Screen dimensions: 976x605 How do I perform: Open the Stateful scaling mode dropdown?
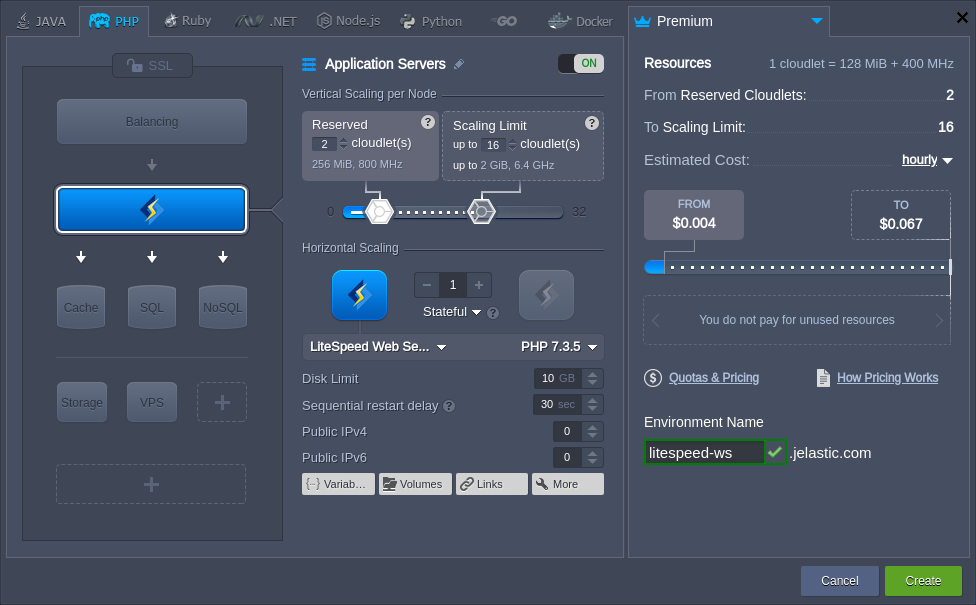click(452, 312)
